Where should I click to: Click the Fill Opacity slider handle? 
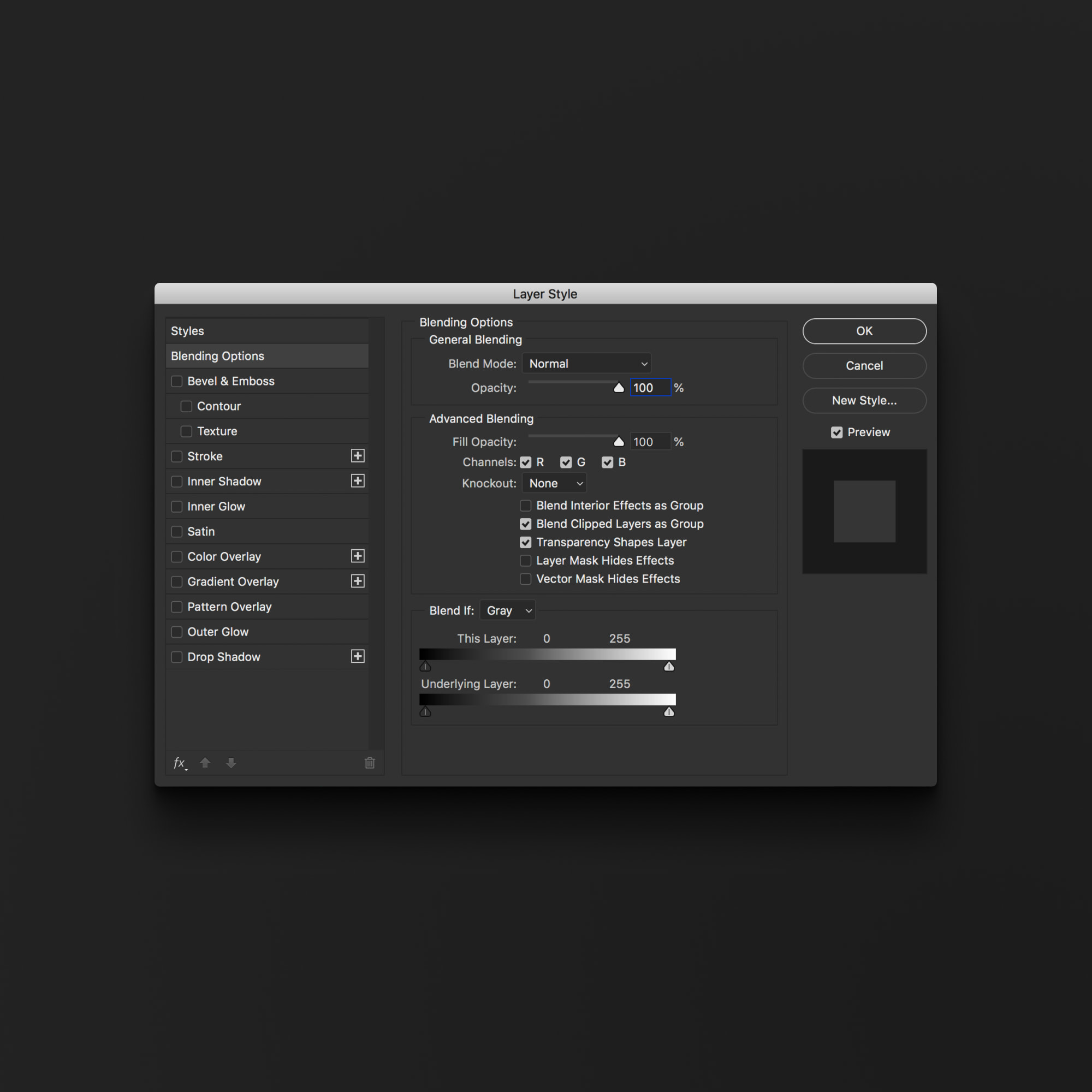click(619, 442)
